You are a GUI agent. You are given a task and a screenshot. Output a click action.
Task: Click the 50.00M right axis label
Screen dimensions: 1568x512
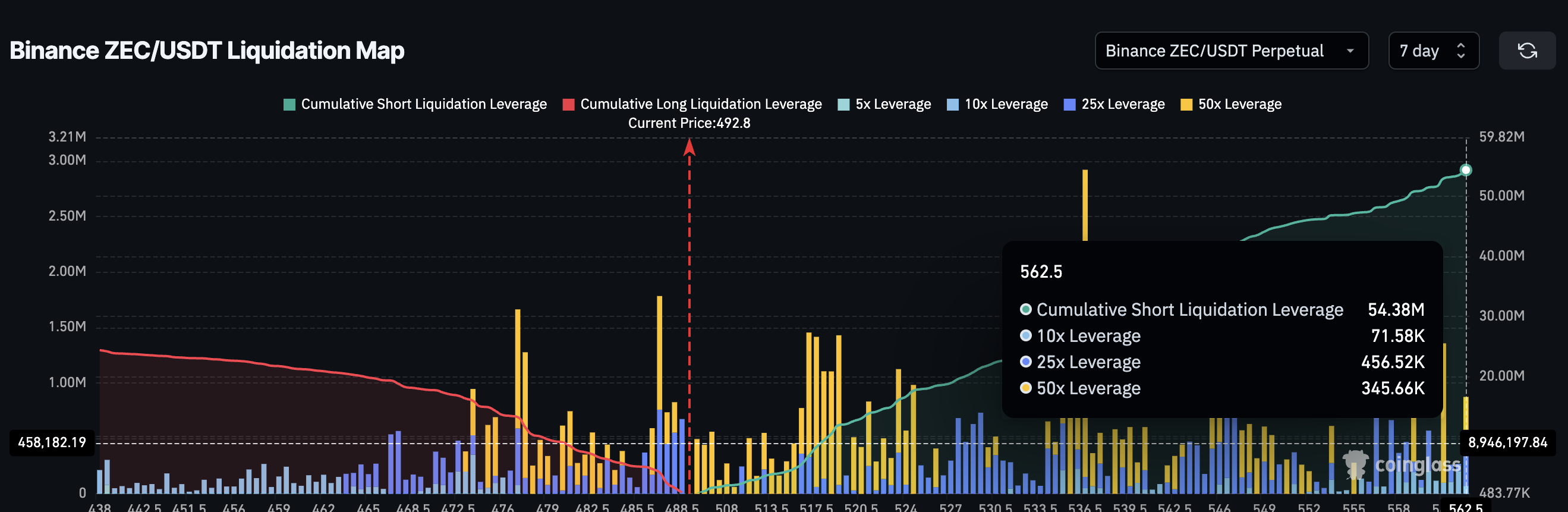coord(1501,196)
